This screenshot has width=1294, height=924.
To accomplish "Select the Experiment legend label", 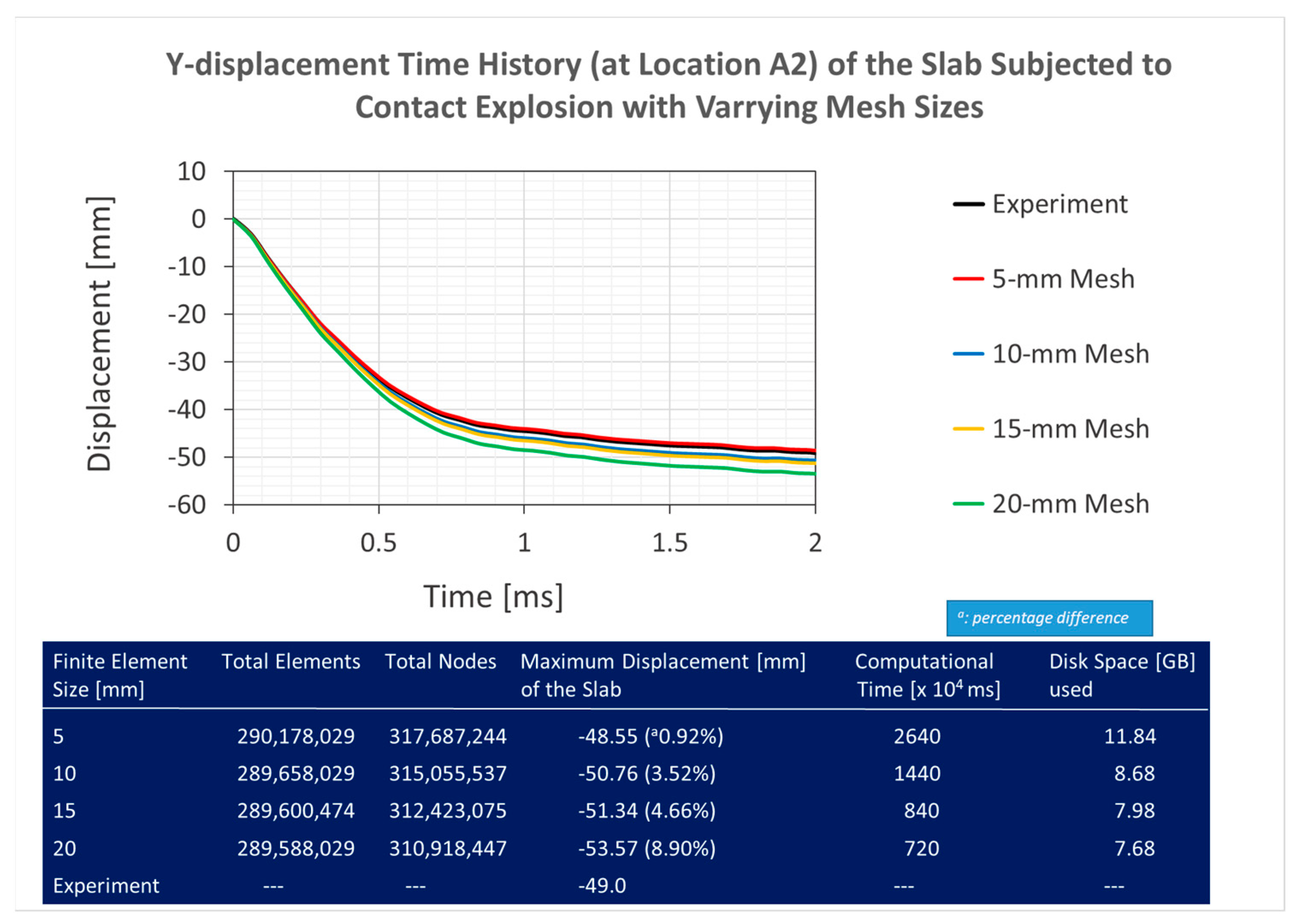I will (x=1059, y=204).
